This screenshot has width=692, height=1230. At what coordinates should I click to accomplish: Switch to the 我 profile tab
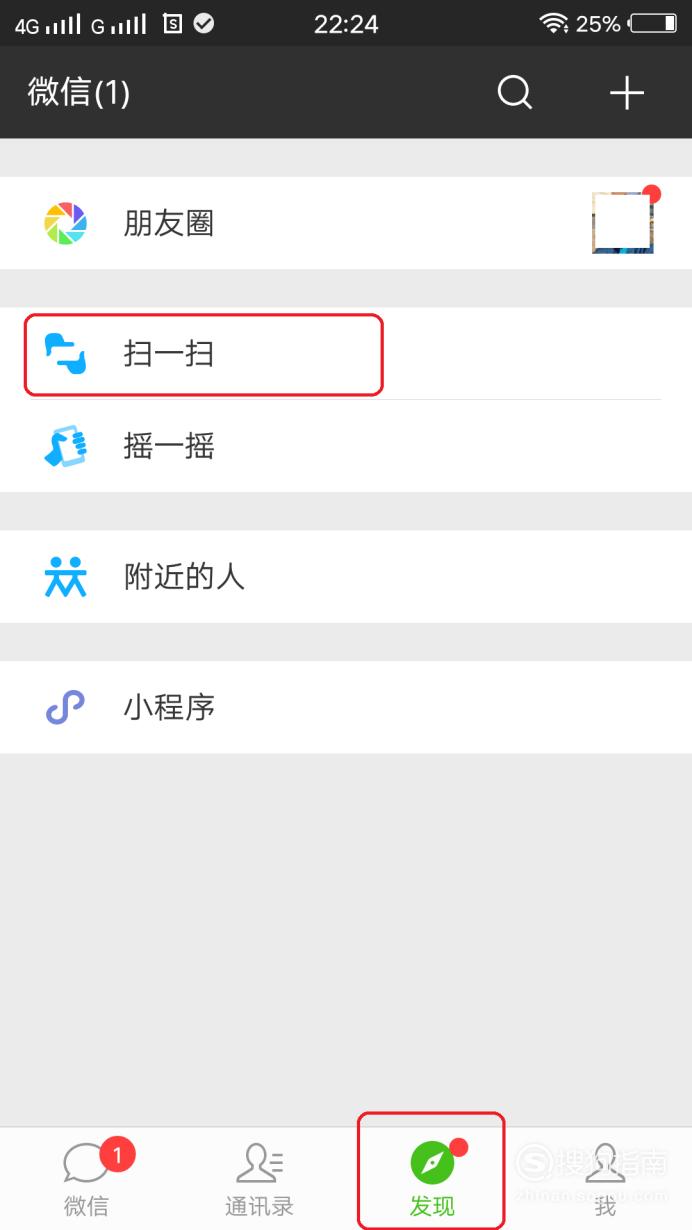(x=605, y=1179)
